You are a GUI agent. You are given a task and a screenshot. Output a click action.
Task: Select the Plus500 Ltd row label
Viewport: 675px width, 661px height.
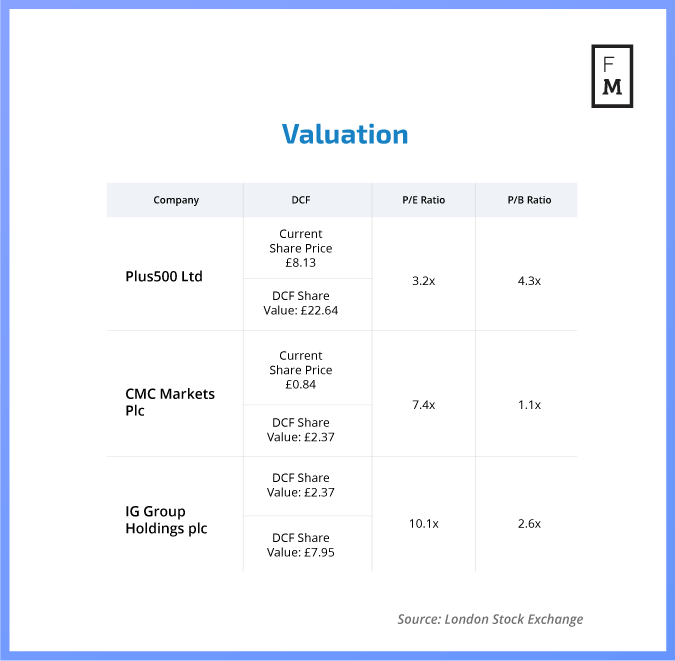click(x=164, y=276)
